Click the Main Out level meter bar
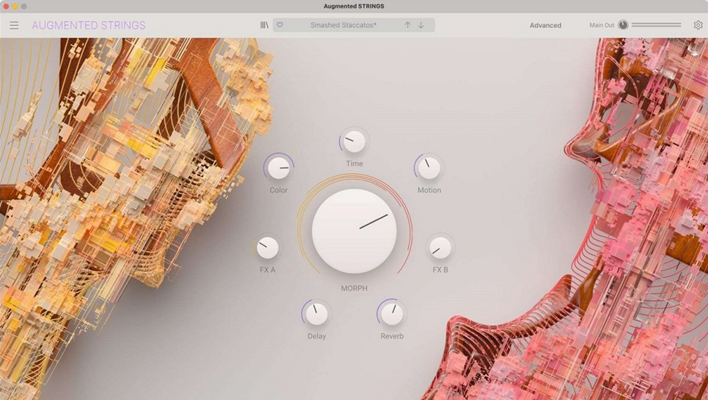 point(656,25)
